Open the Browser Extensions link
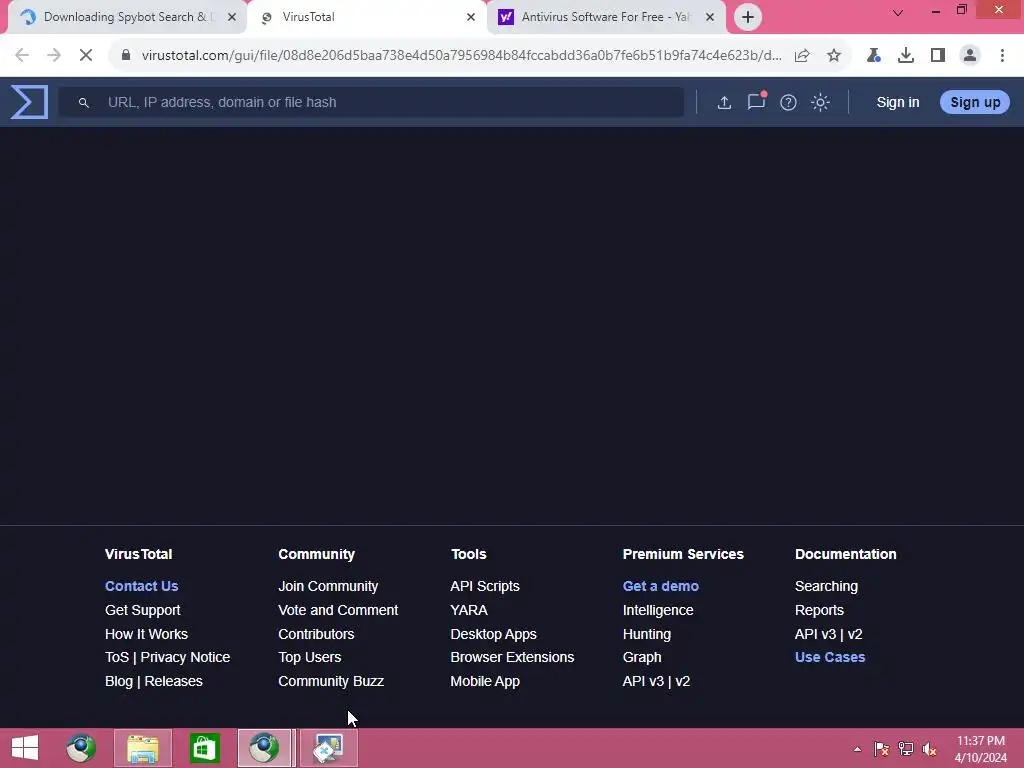This screenshot has height=768, width=1024. click(512, 658)
